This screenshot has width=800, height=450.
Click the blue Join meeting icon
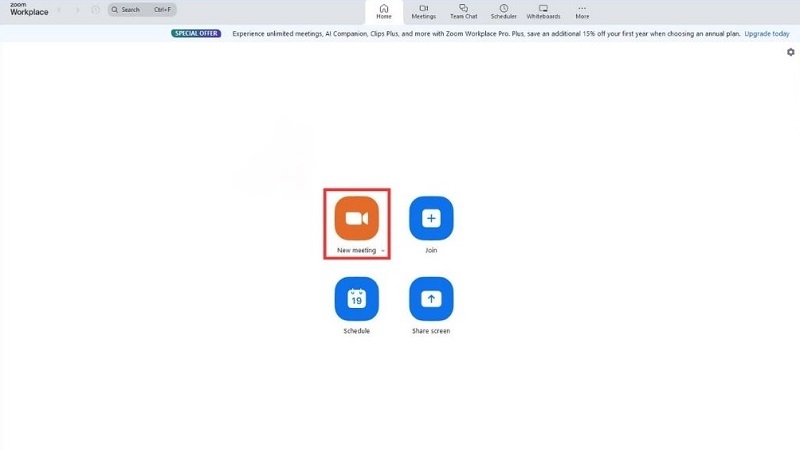(431, 218)
